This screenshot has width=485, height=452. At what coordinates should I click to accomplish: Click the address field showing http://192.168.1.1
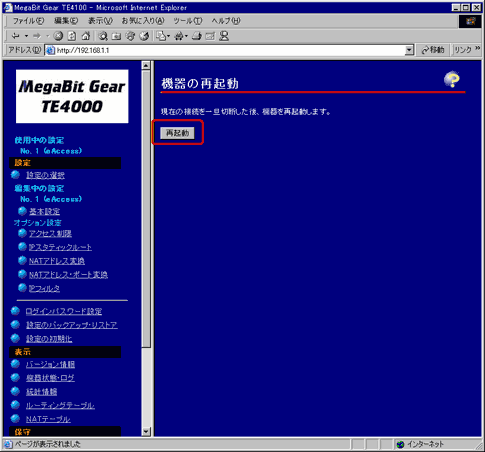point(230,50)
